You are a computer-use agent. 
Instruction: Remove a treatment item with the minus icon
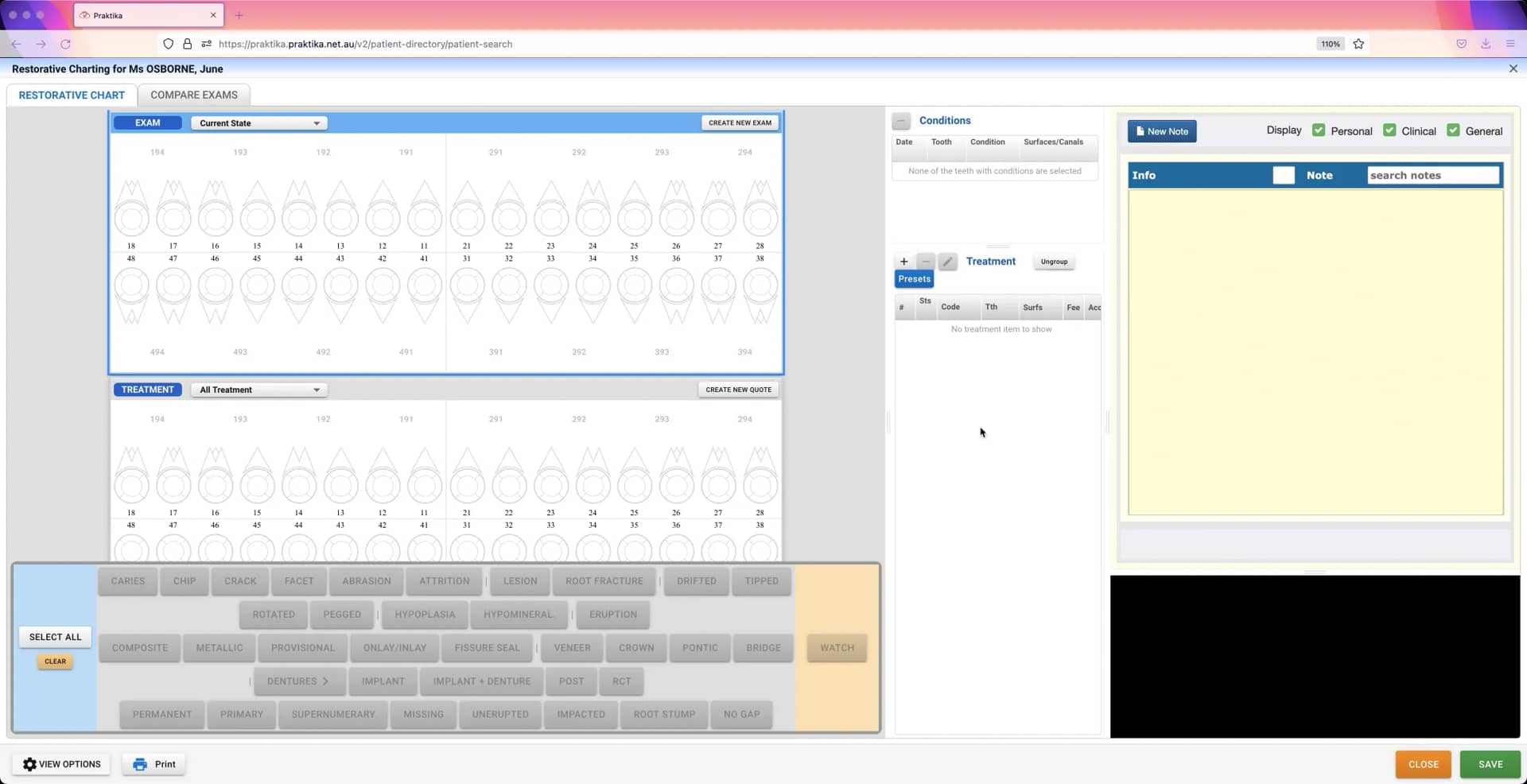[925, 261]
